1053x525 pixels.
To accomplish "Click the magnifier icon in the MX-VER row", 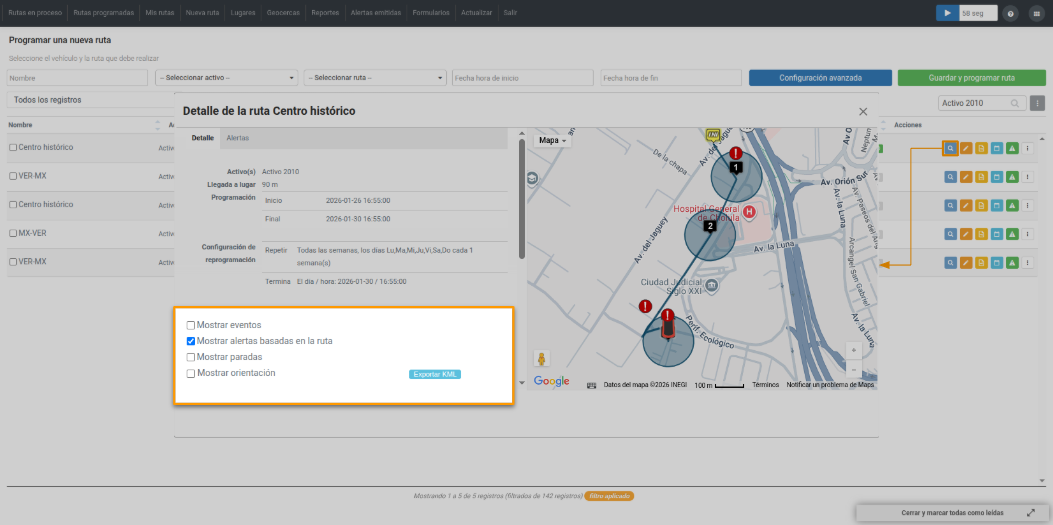I will coord(950,234).
